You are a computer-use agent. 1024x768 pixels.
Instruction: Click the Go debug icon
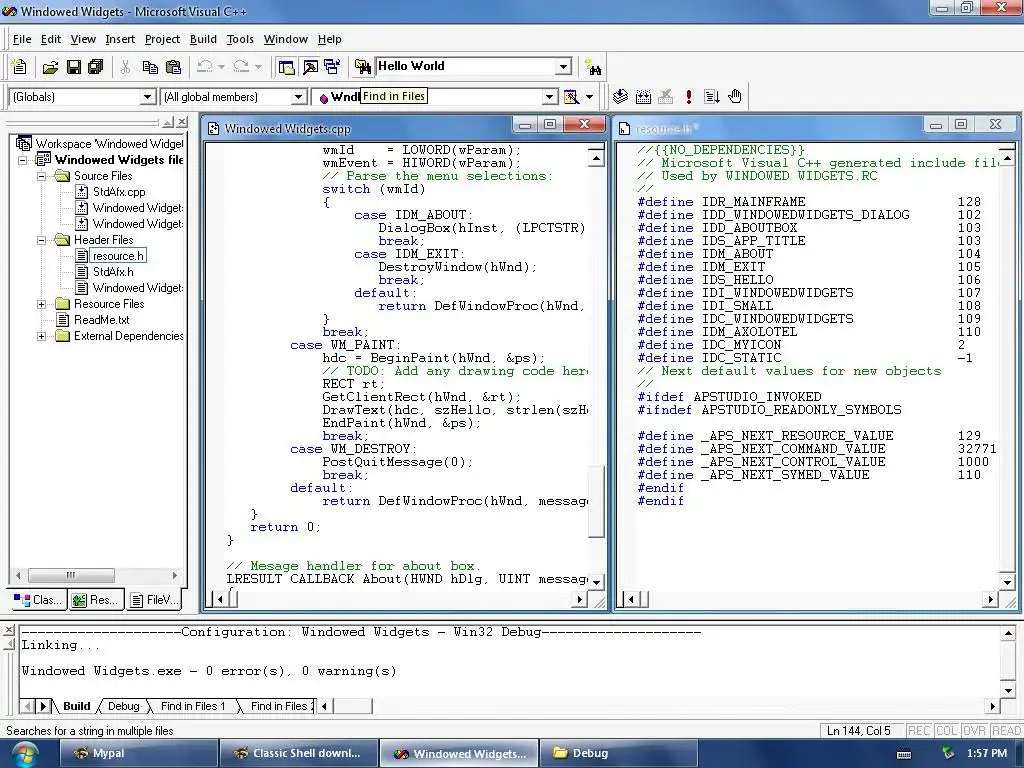pos(712,97)
